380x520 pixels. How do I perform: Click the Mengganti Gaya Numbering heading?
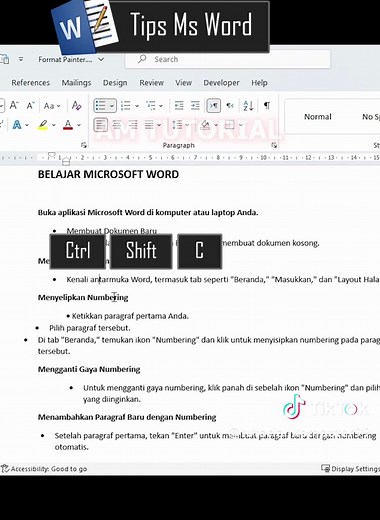click(89, 369)
